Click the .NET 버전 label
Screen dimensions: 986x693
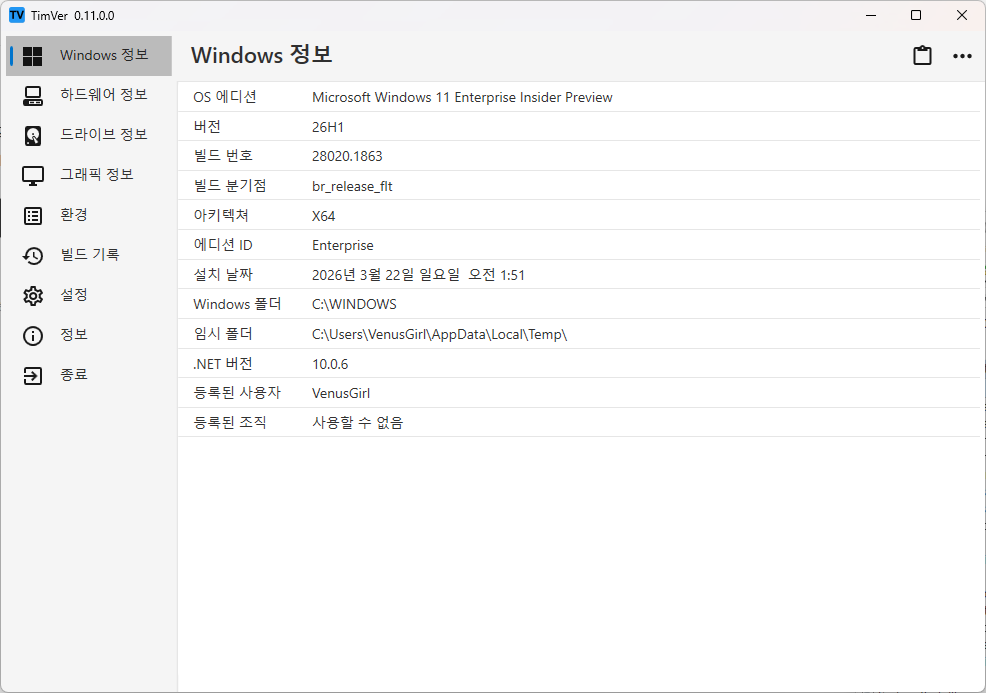pos(223,363)
